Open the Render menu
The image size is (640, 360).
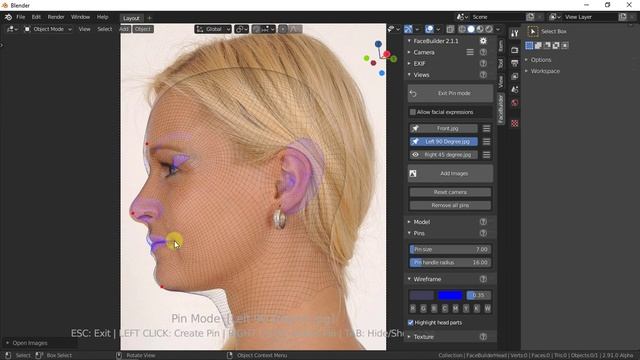[x=56, y=17]
